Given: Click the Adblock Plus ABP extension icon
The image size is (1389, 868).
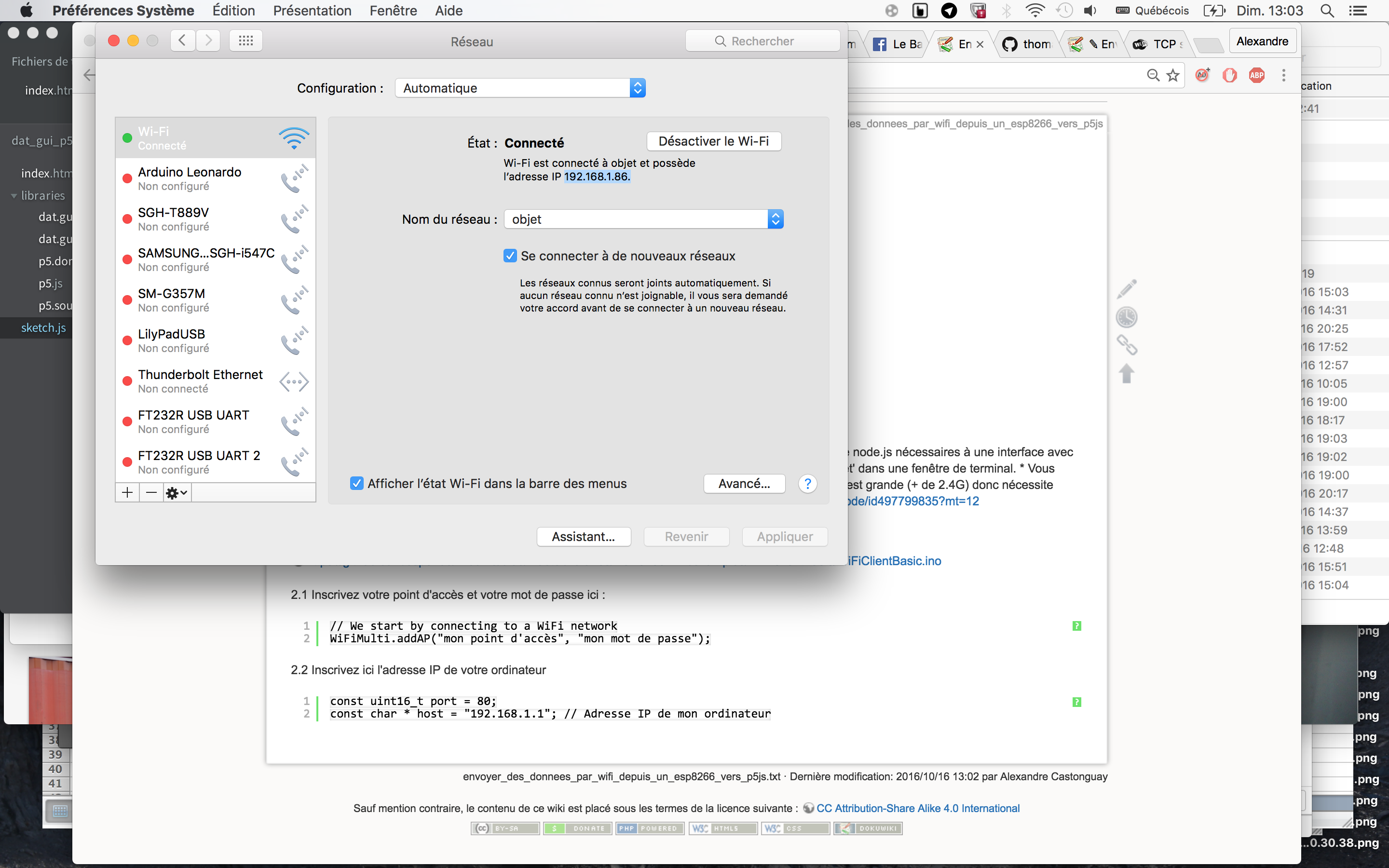Looking at the screenshot, I should pos(1256,75).
